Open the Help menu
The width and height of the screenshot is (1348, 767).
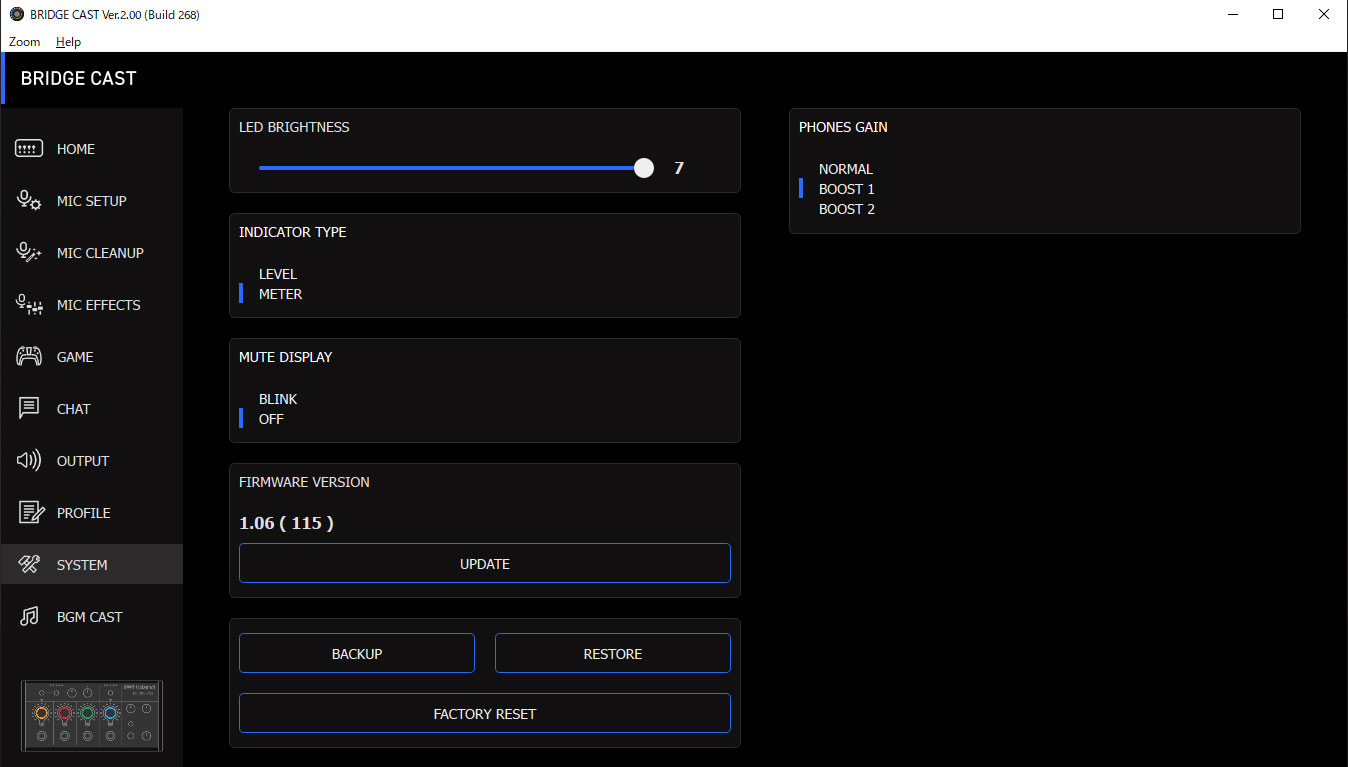pos(68,42)
